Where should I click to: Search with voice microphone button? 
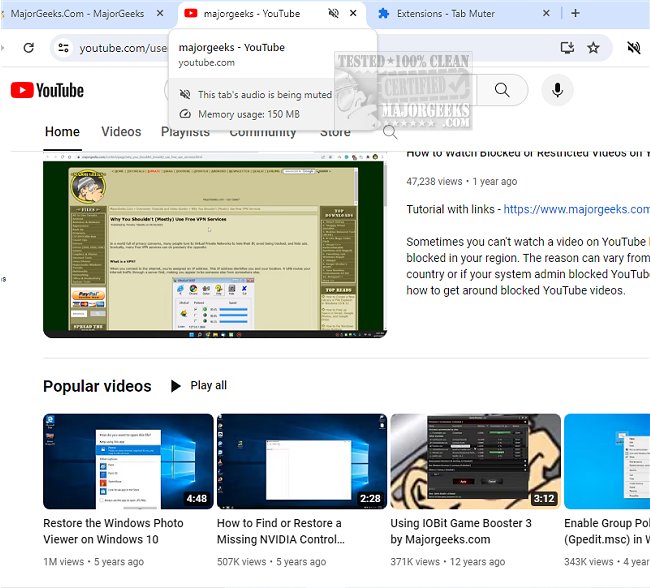tap(558, 91)
